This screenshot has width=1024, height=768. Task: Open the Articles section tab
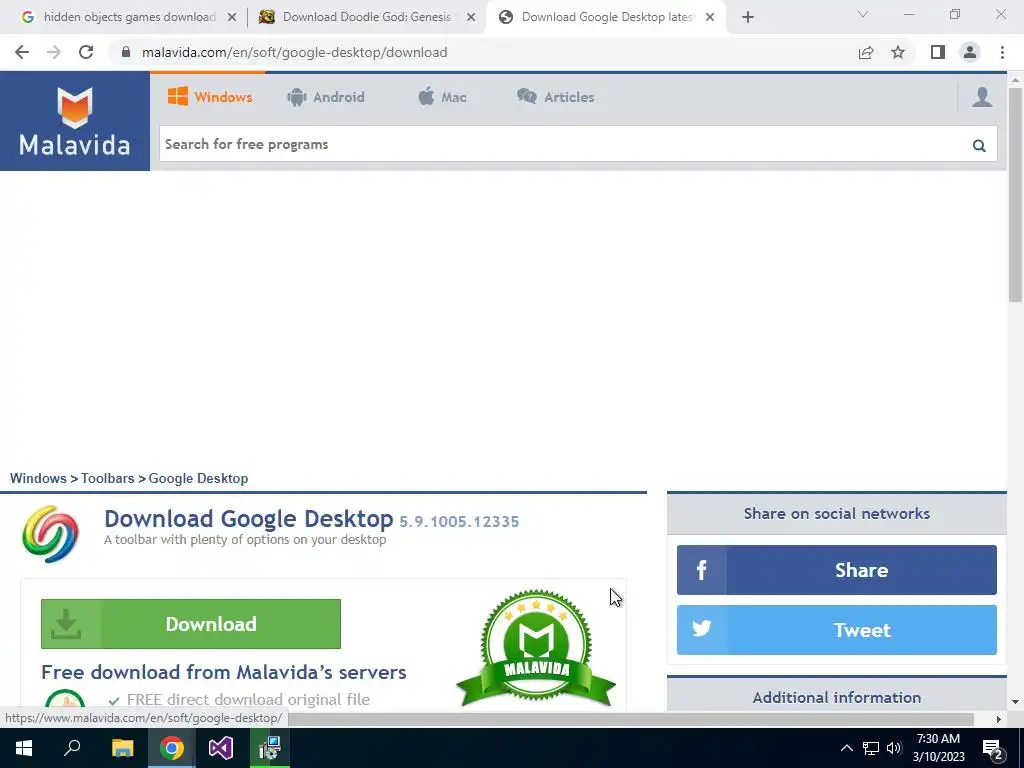[x=556, y=97]
